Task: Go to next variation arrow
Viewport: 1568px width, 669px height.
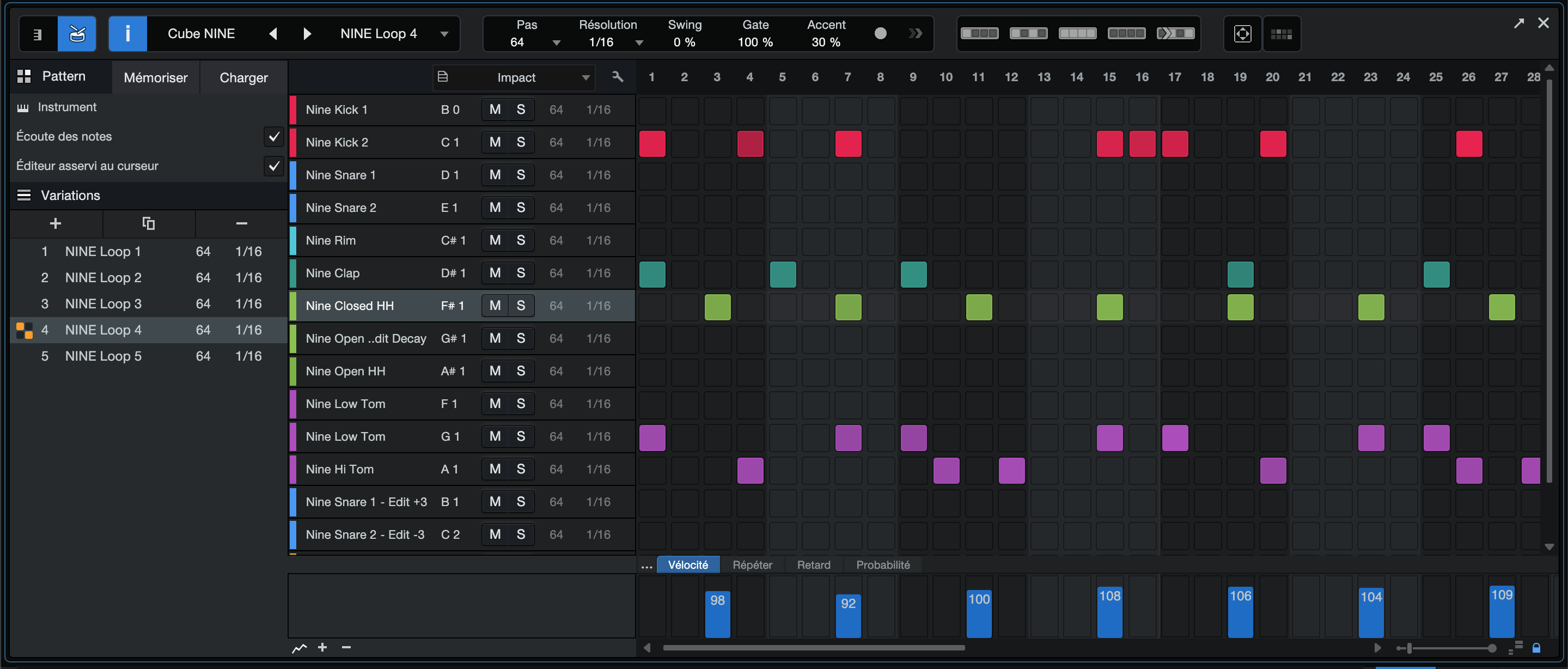Action: (307, 33)
